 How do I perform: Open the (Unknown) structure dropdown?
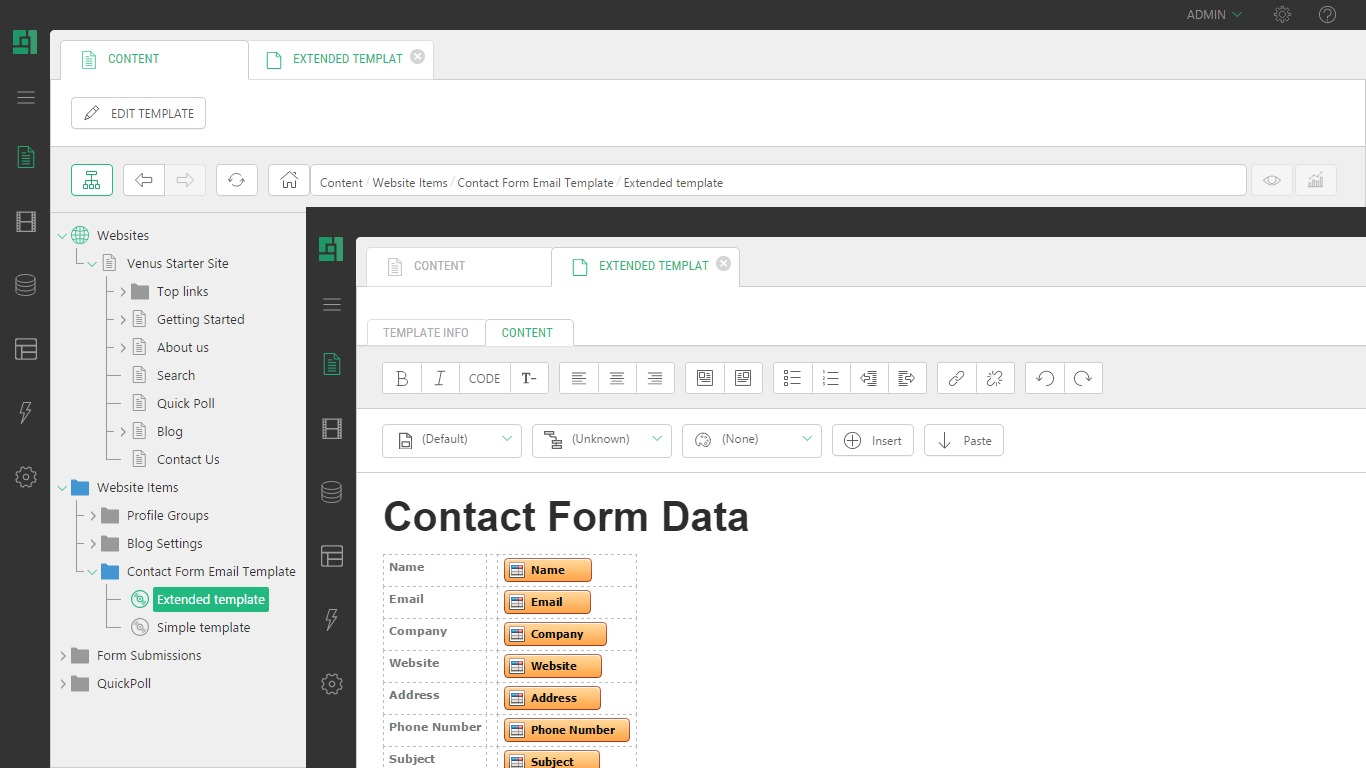point(602,440)
